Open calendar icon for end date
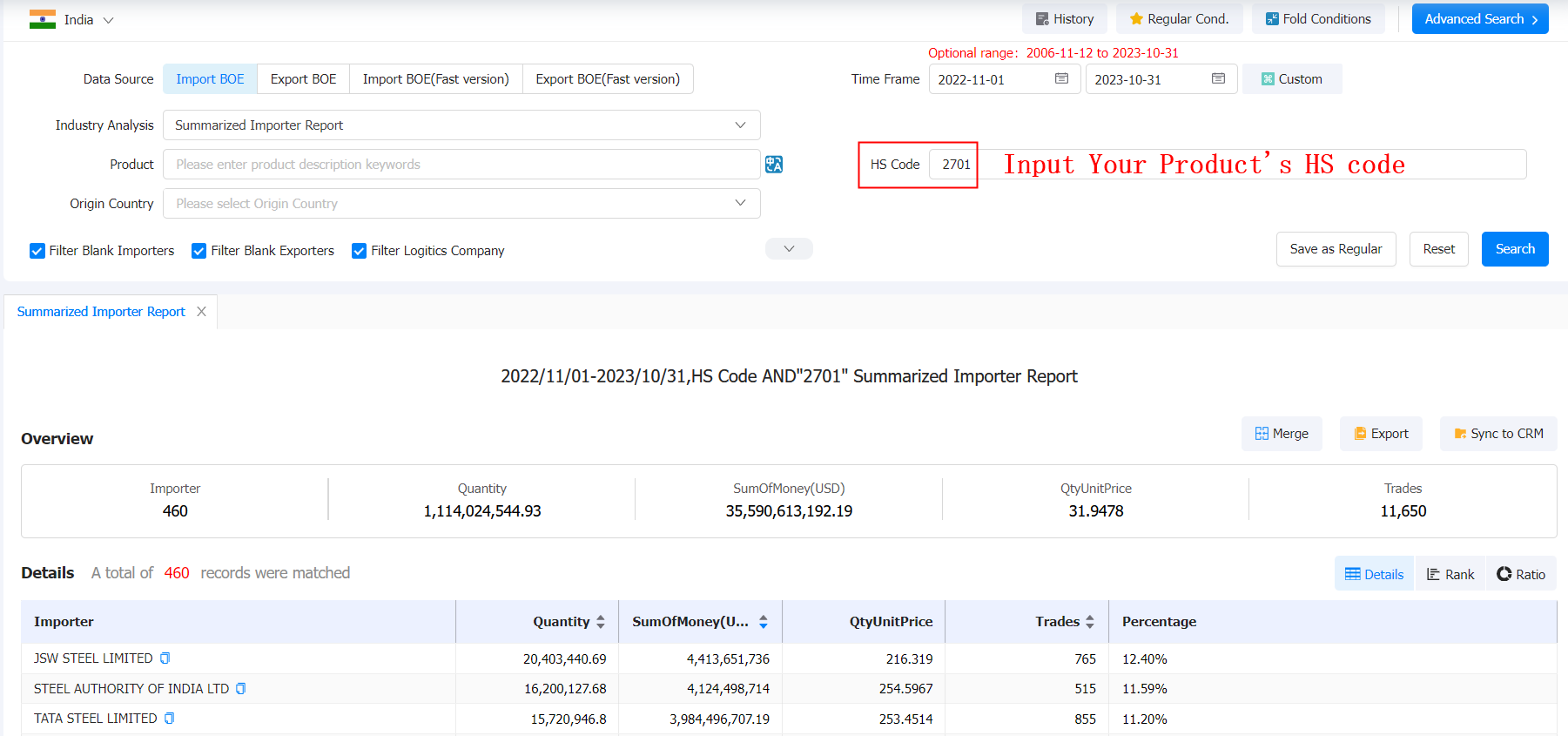The image size is (1568, 736). 1218,79
